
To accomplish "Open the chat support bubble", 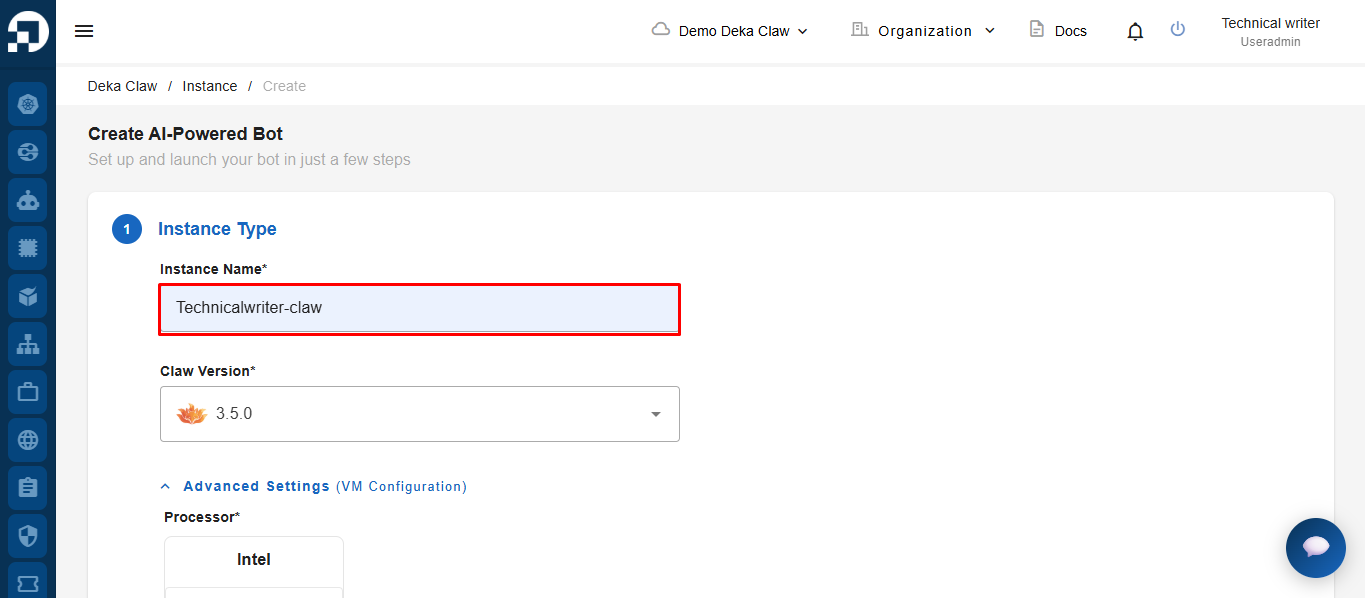I will 1316,548.
